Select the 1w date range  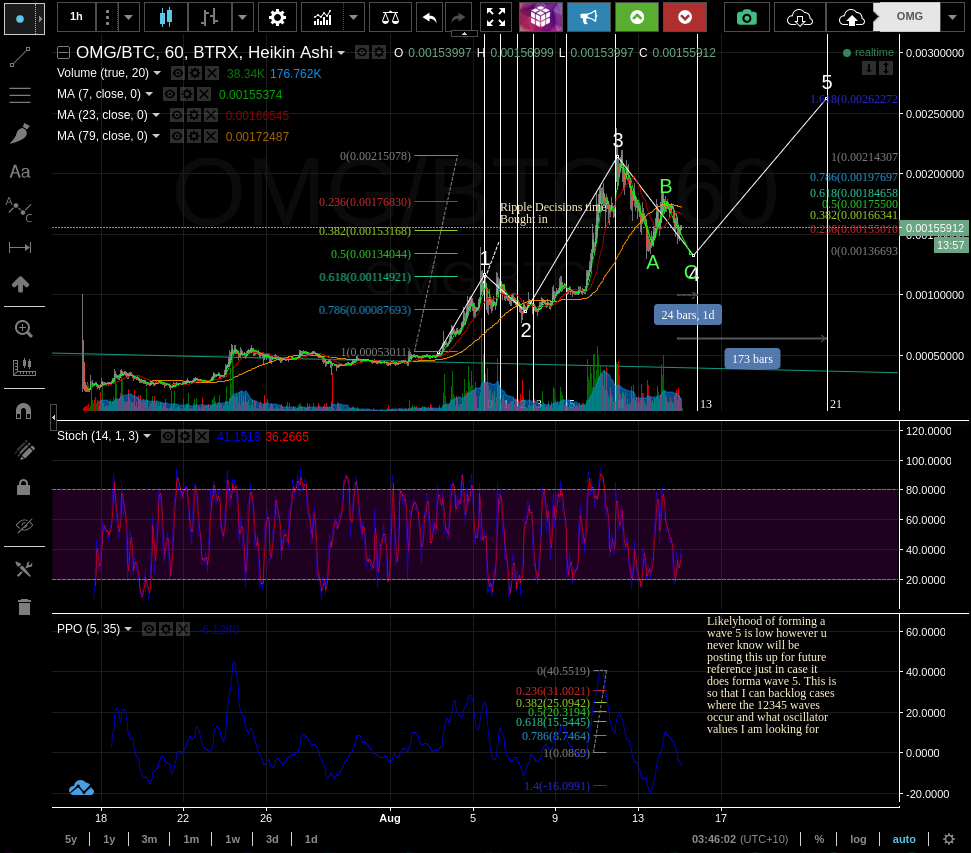point(232,839)
